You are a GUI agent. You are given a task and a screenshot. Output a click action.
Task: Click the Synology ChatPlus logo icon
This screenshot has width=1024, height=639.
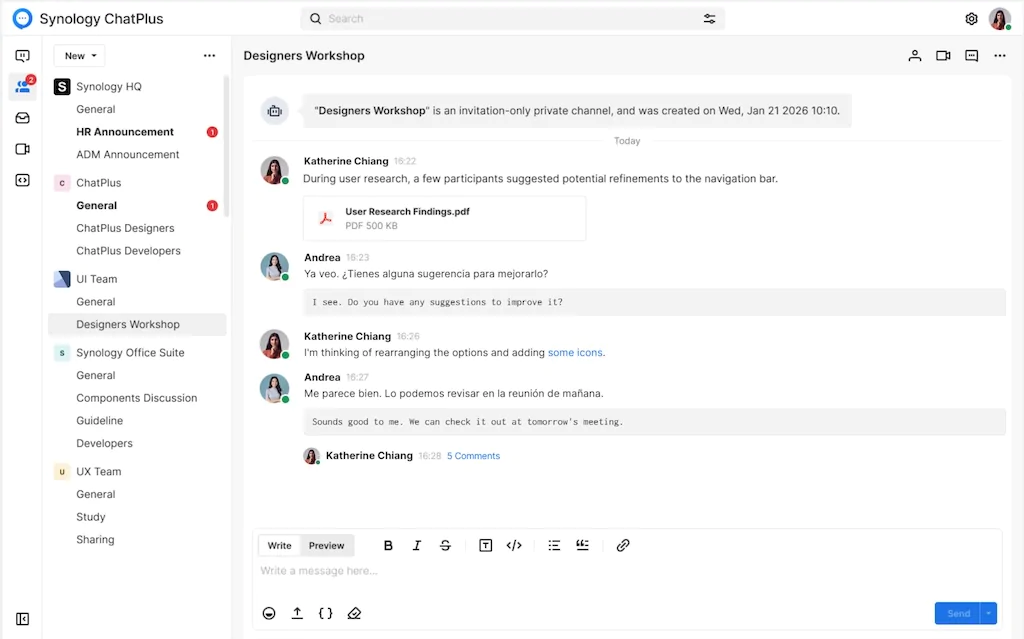pos(22,18)
